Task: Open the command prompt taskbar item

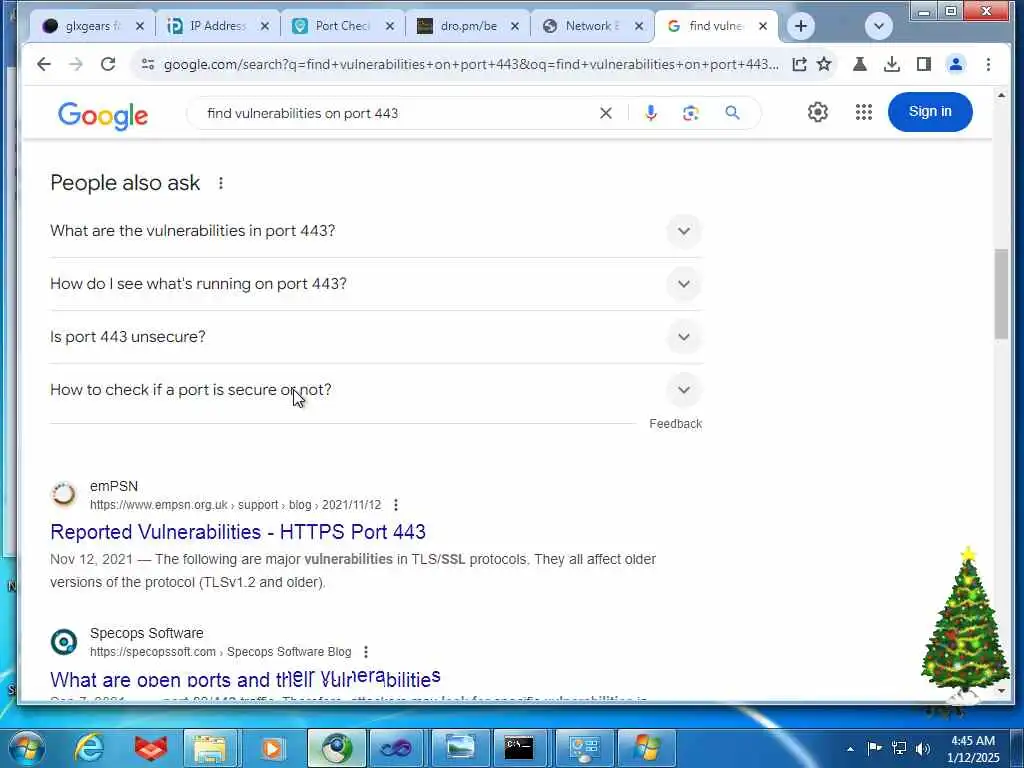Action: pos(519,748)
